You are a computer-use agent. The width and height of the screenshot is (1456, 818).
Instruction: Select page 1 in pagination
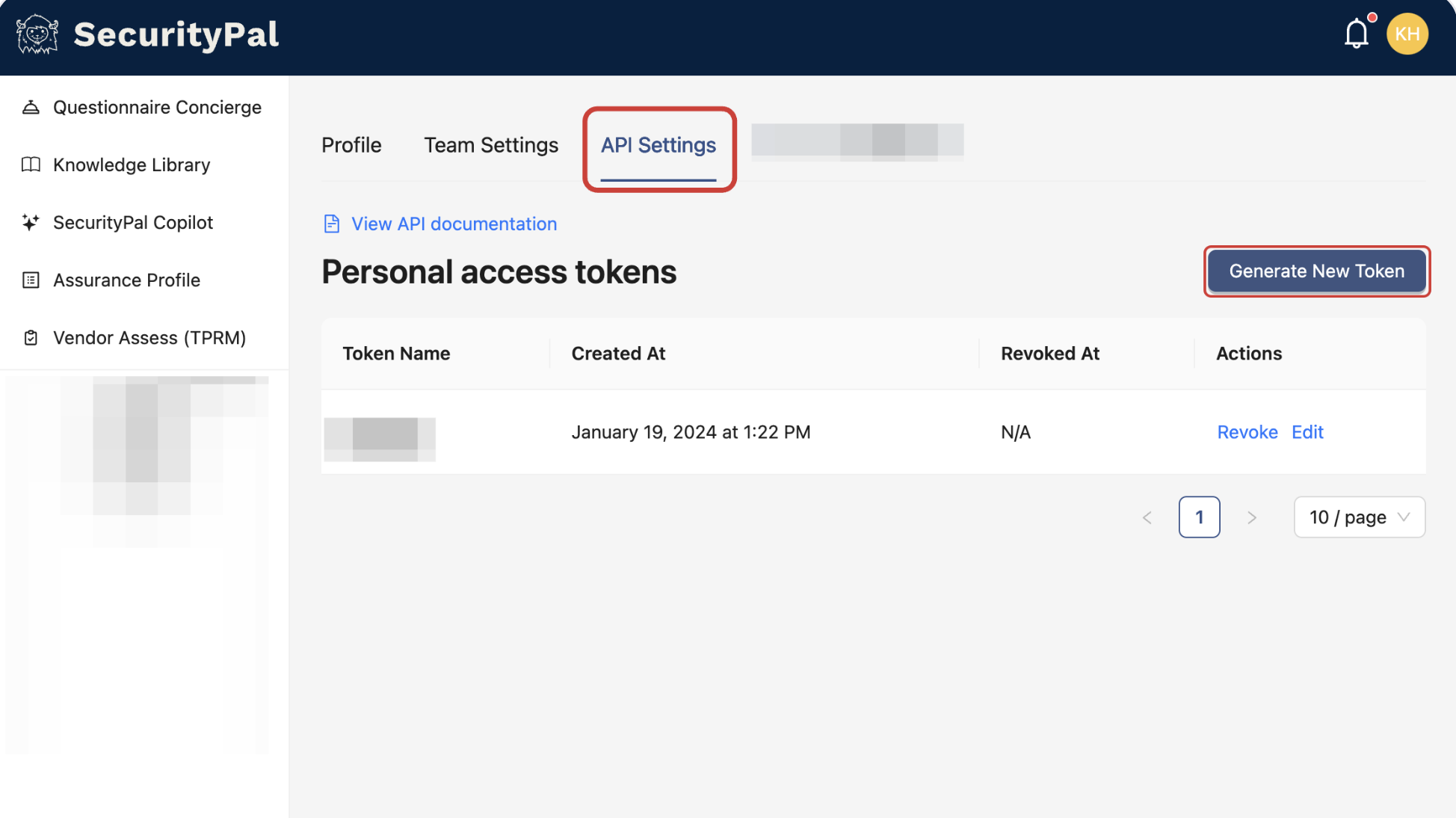(x=1200, y=517)
